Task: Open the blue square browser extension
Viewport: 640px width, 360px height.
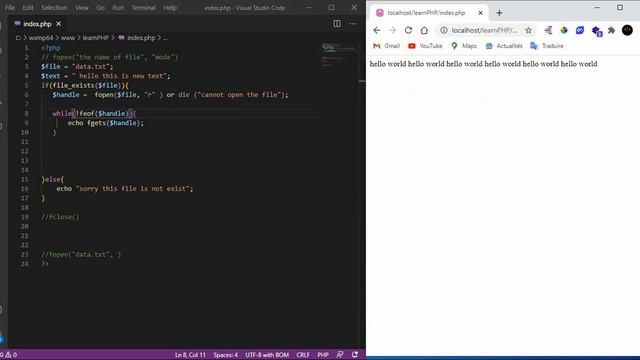Action: pos(580,30)
